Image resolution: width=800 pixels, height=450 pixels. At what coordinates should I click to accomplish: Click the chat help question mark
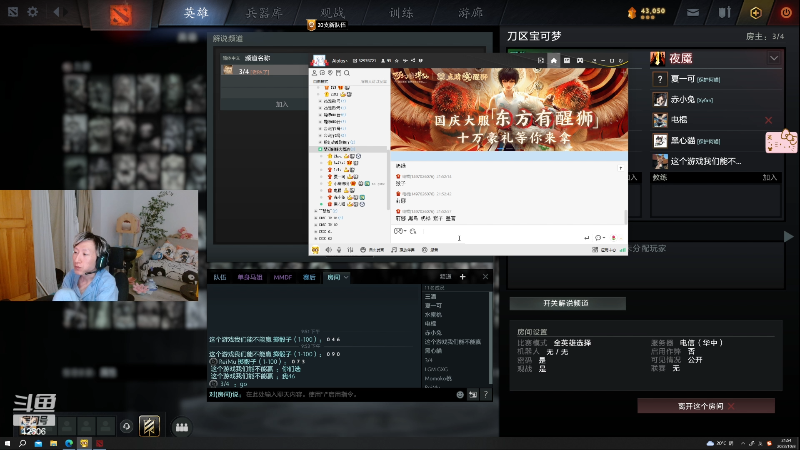(x=486, y=394)
